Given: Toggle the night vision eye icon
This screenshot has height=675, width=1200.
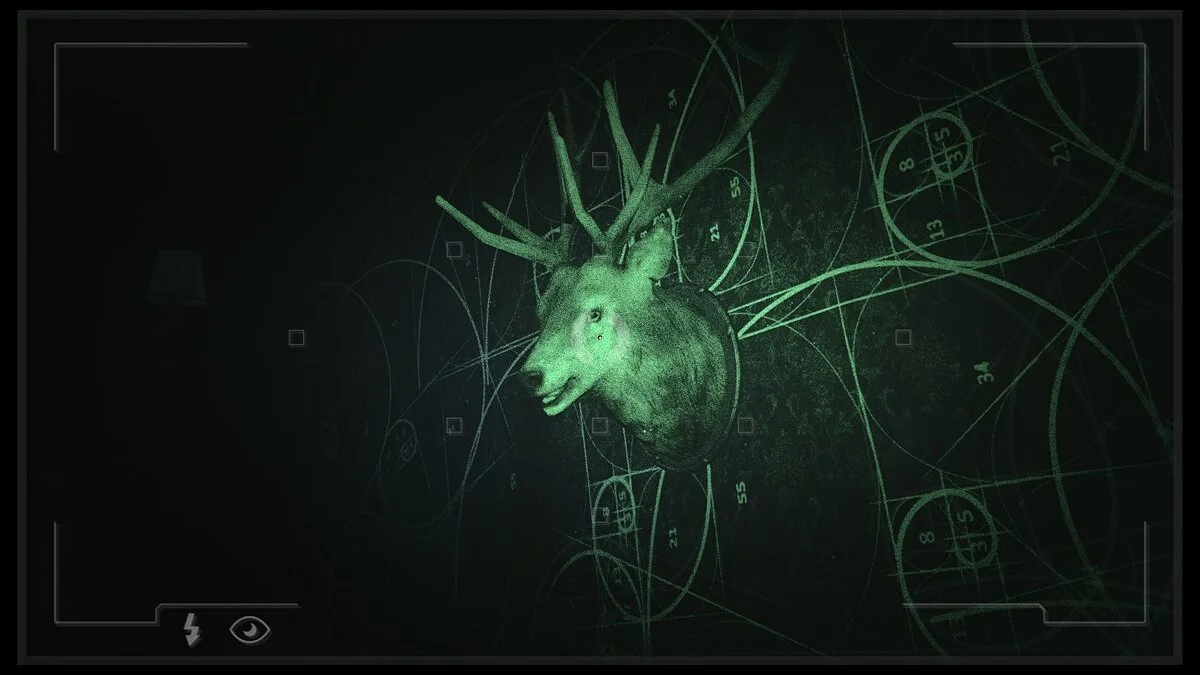Looking at the screenshot, I should [251, 629].
